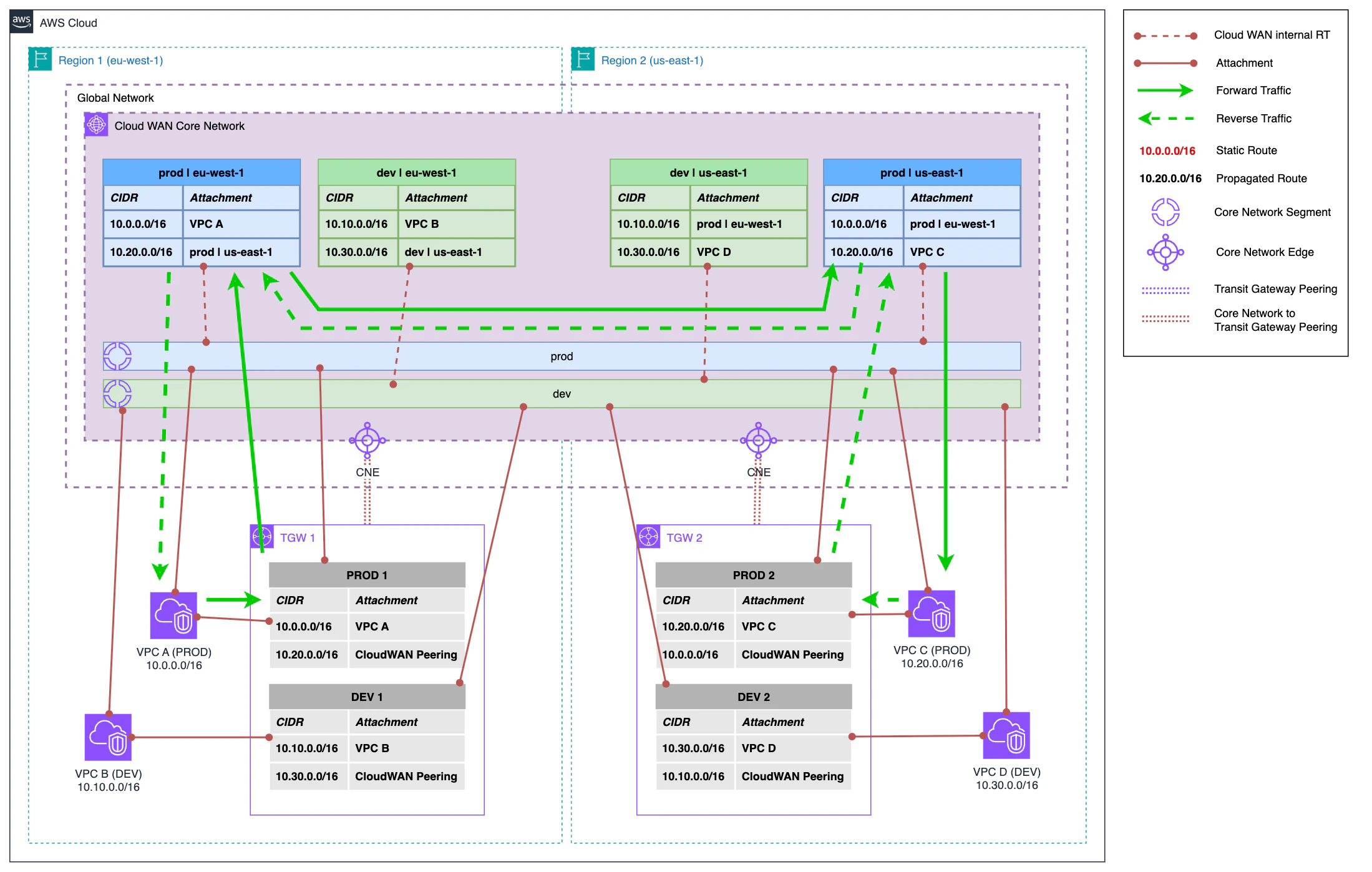Click the VPC C (PROD) icon
Image resolution: width=1372 pixels, height=872 pixels.
tap(932, 614)
